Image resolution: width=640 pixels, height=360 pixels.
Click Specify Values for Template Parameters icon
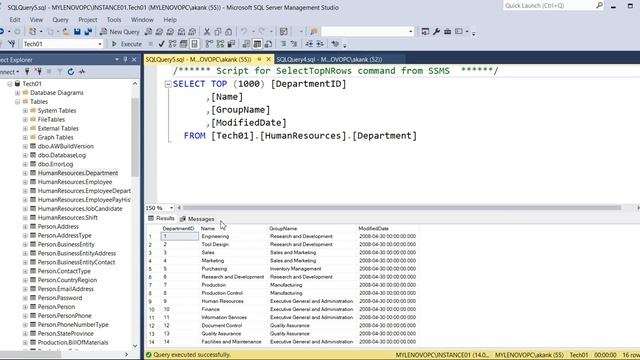(335, 44)
